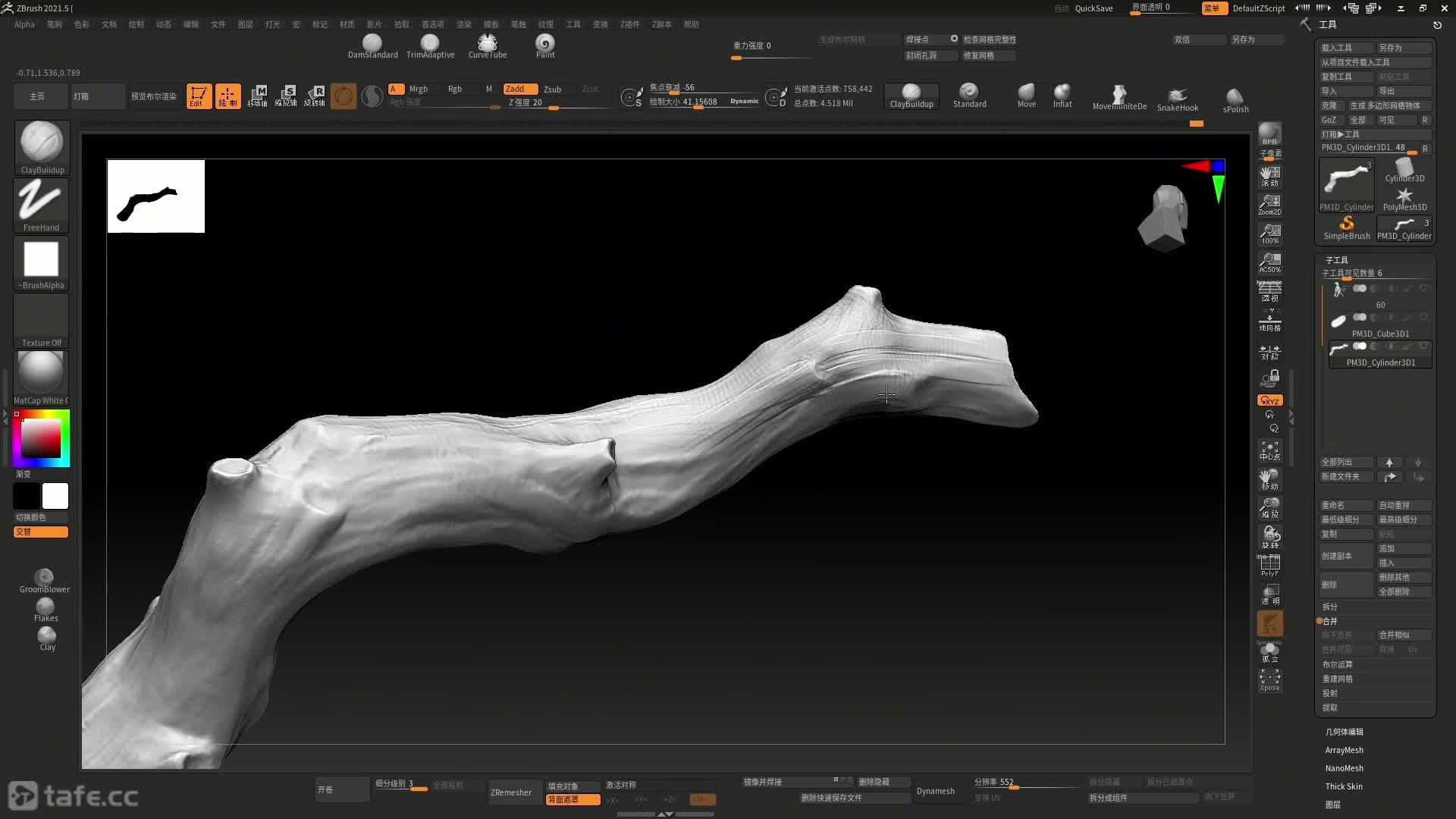This screenshot has height=819, width=1456.
Task: Click the Dynamesh button
Action: point(935,791)
